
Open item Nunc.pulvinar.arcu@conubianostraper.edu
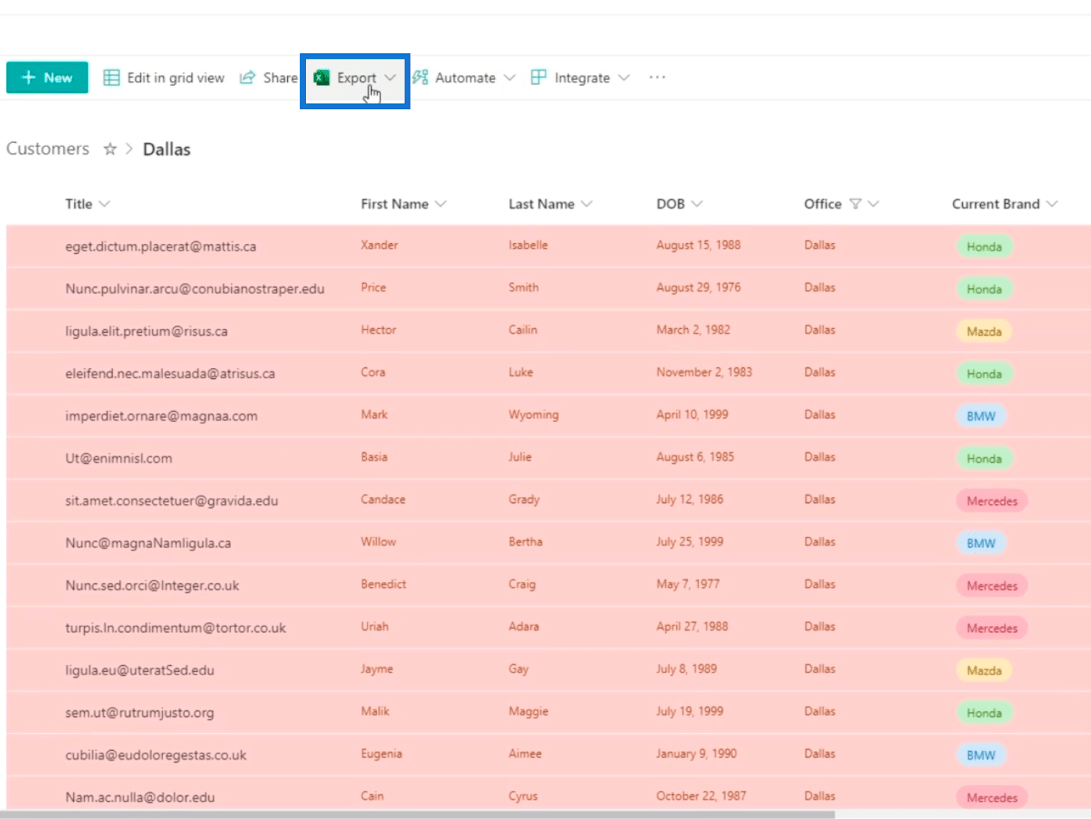[195, 289]
